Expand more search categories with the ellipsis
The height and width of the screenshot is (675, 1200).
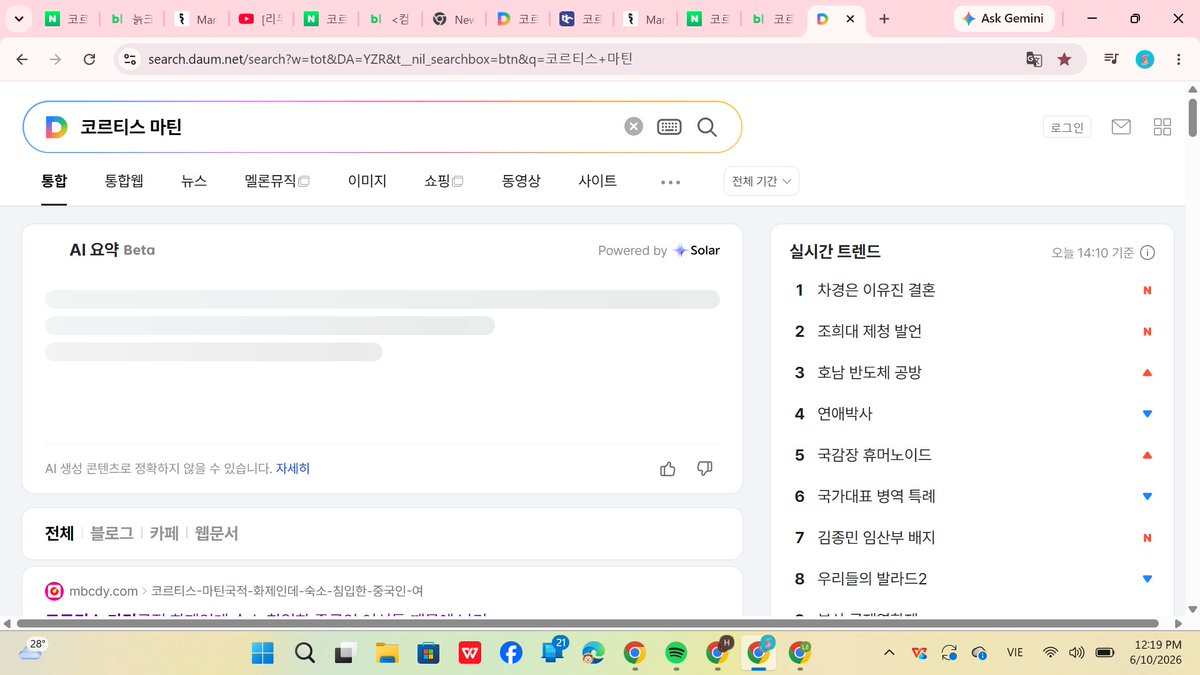coord(670,182)
